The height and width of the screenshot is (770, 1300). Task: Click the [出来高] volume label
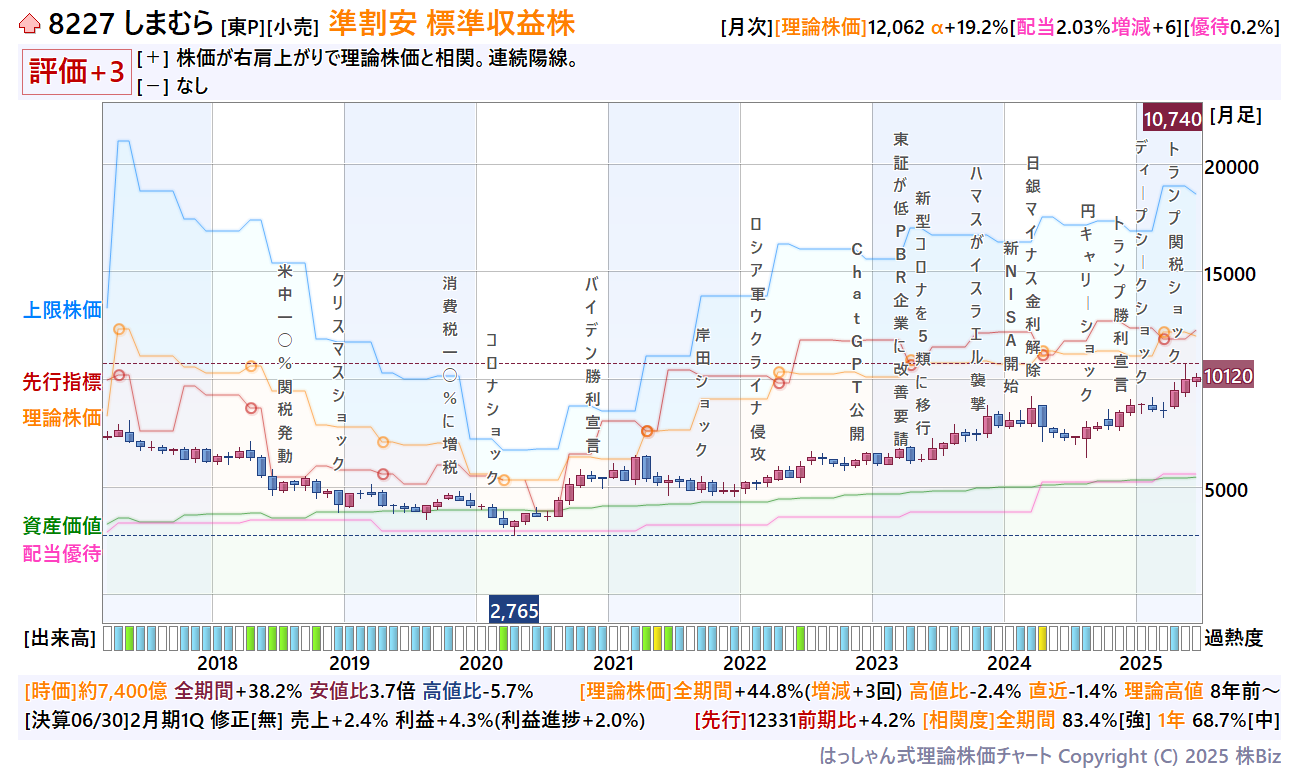pos(59,638)
